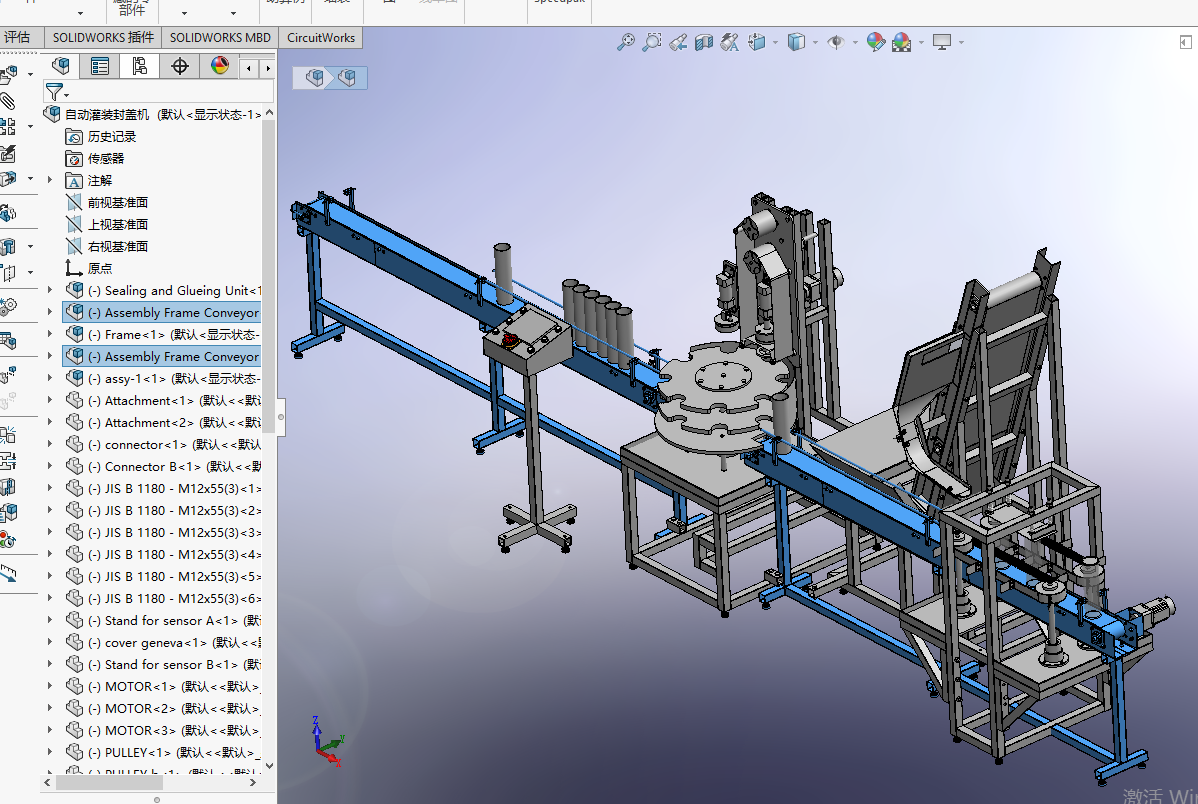
Task: Click the Zoom to Fit magnifier icon
Action: click(626, 42)
